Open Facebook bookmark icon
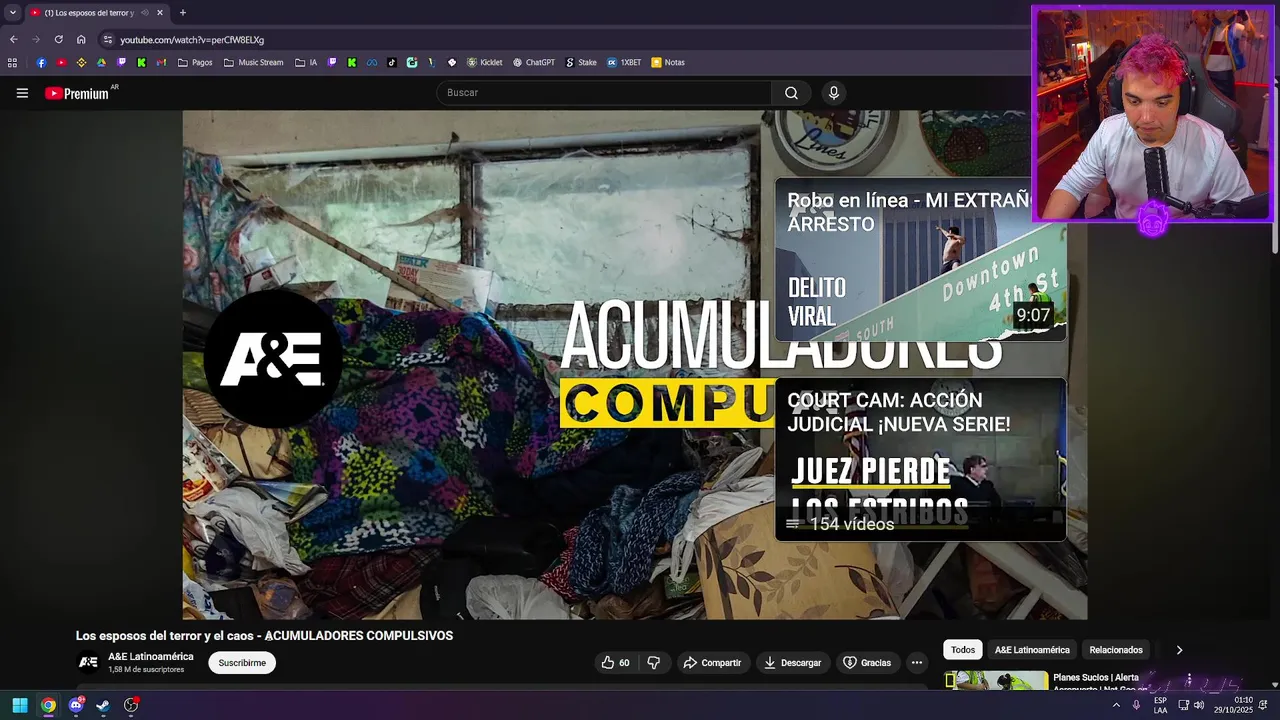This screenshot has height=720, width=1280. coord(41,62)
